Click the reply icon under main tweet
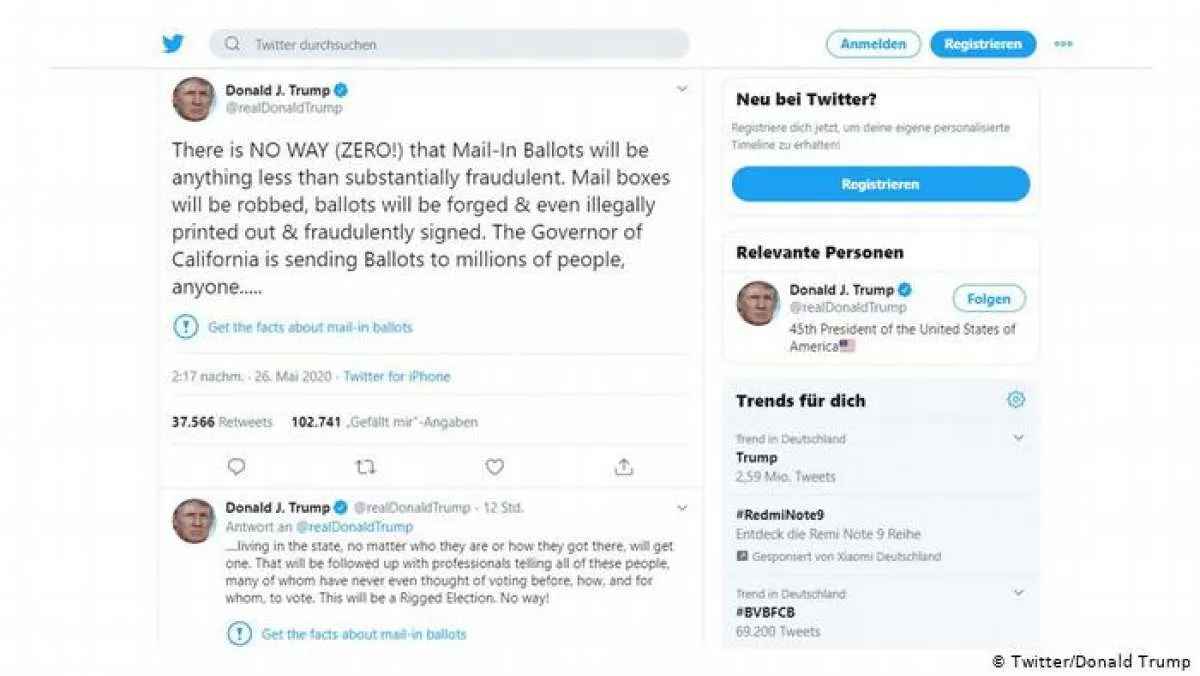1200x676 pixels. [x=236, y=467]
